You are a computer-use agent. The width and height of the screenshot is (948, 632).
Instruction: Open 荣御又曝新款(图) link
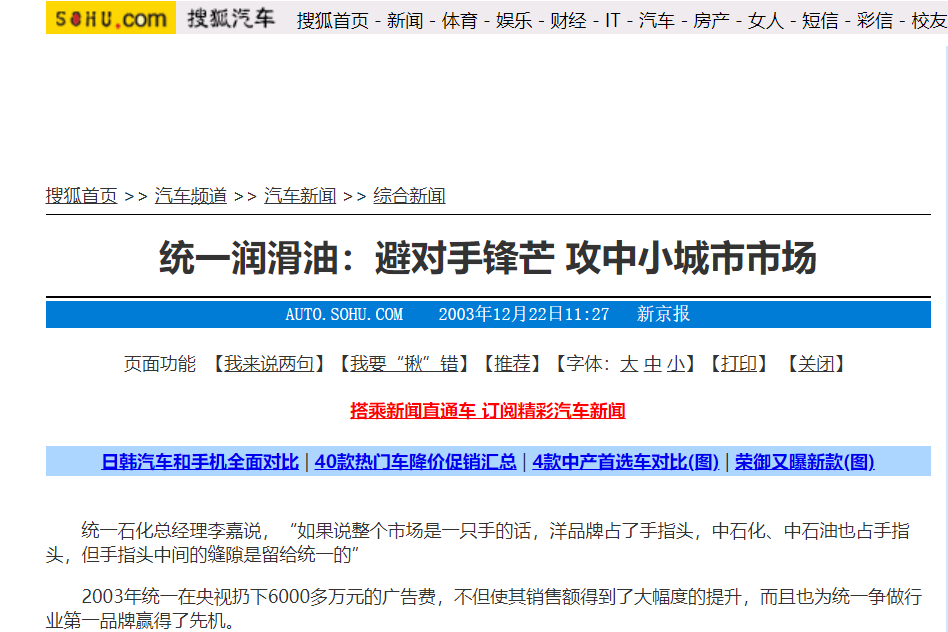[805, 462]
